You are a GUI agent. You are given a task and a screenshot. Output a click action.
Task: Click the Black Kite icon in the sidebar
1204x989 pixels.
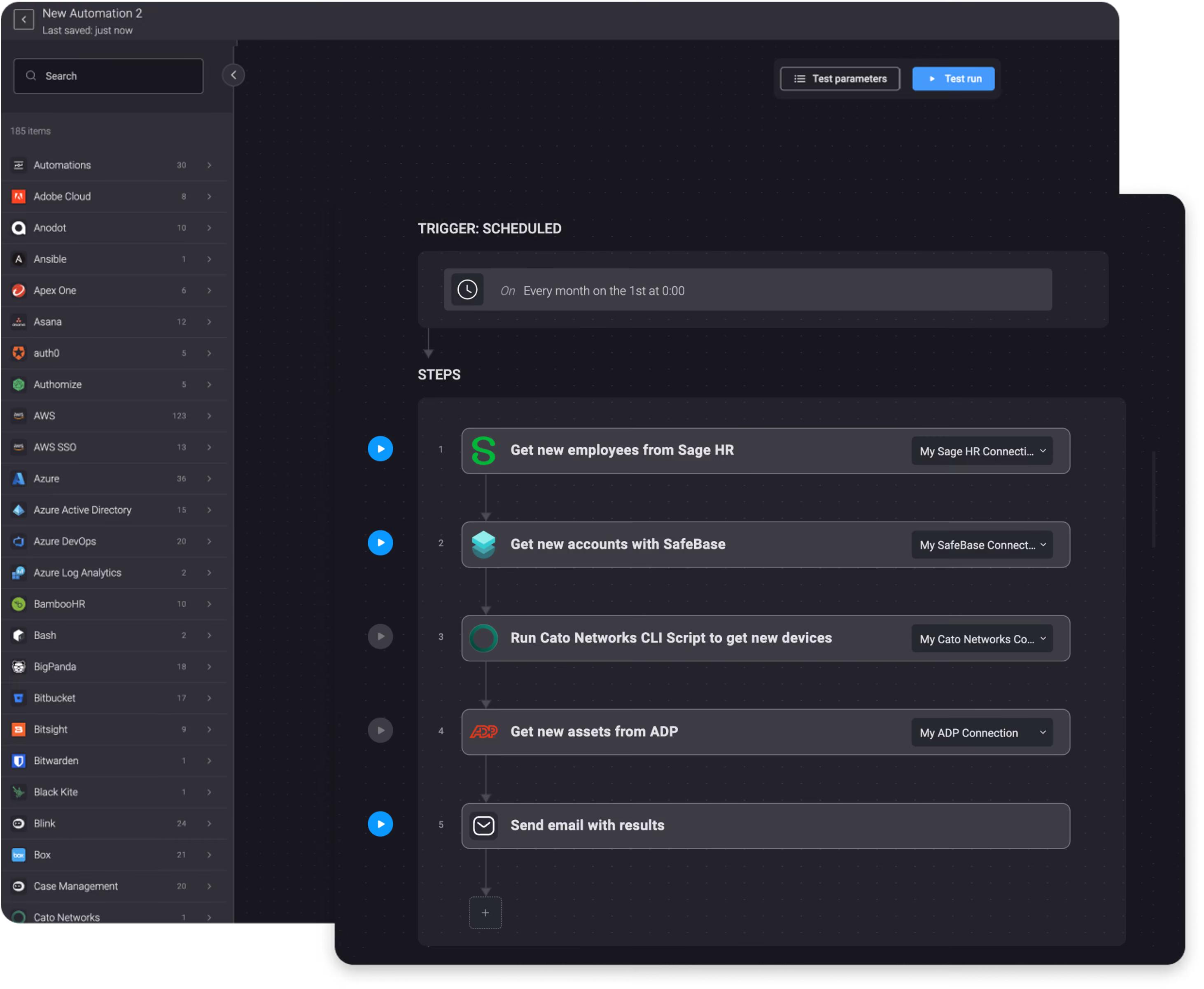tap(19, 793)
